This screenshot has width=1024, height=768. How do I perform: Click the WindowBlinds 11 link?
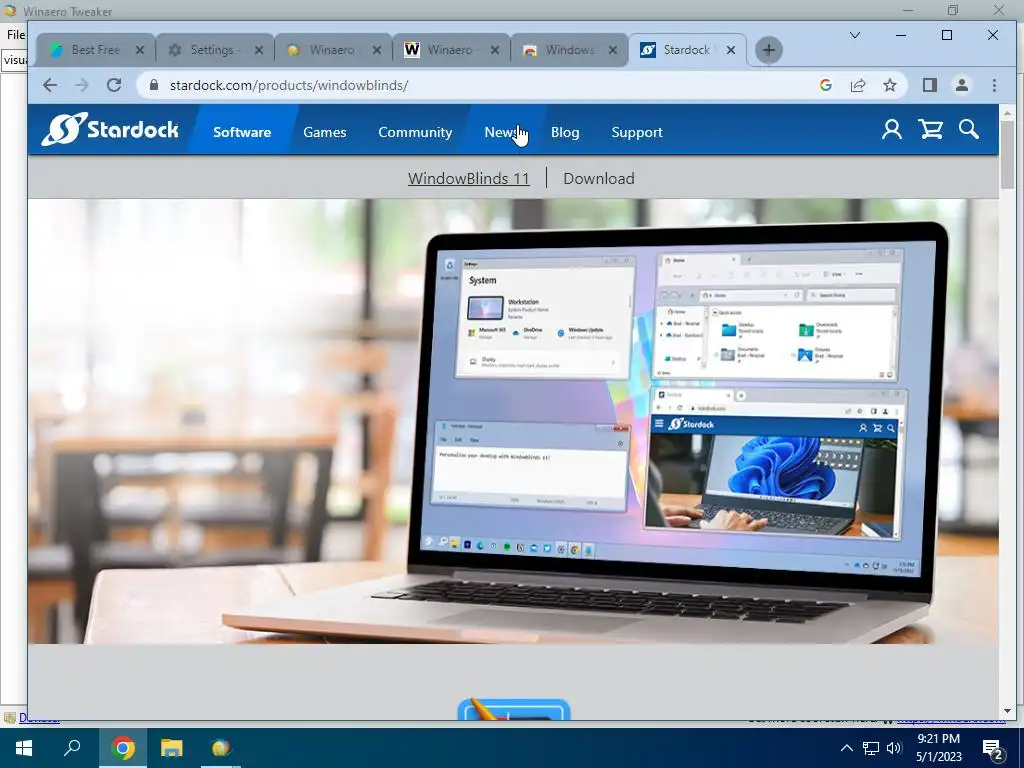[468, 178]
